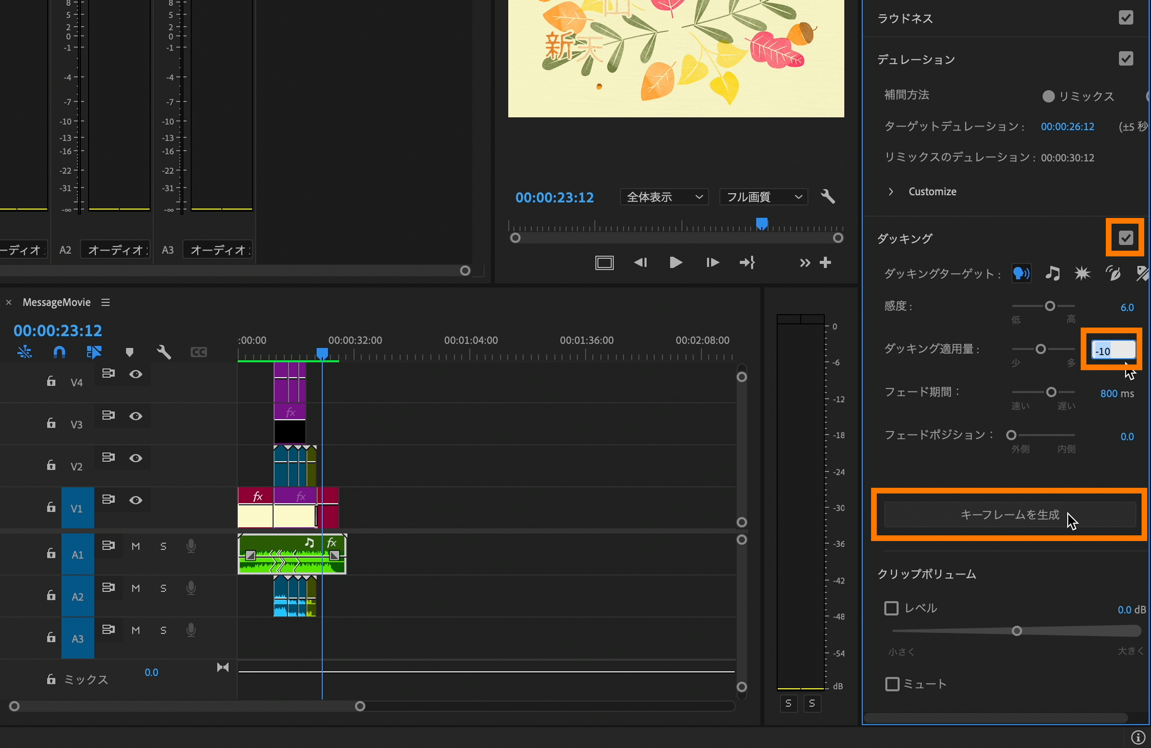This screenshot has height=748, width=1151.
Task: Select dialogue as ducking target
Action: pos(1021,274)
